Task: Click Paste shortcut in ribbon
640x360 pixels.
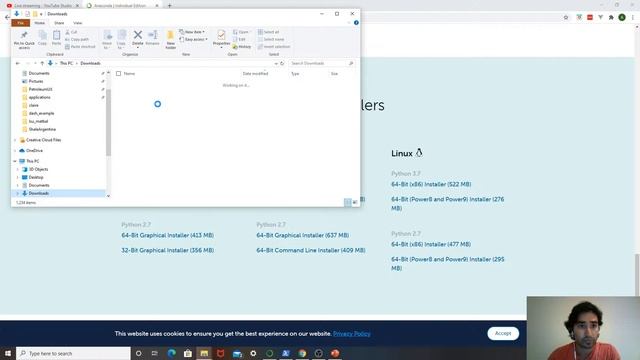Action: point(80,47)
